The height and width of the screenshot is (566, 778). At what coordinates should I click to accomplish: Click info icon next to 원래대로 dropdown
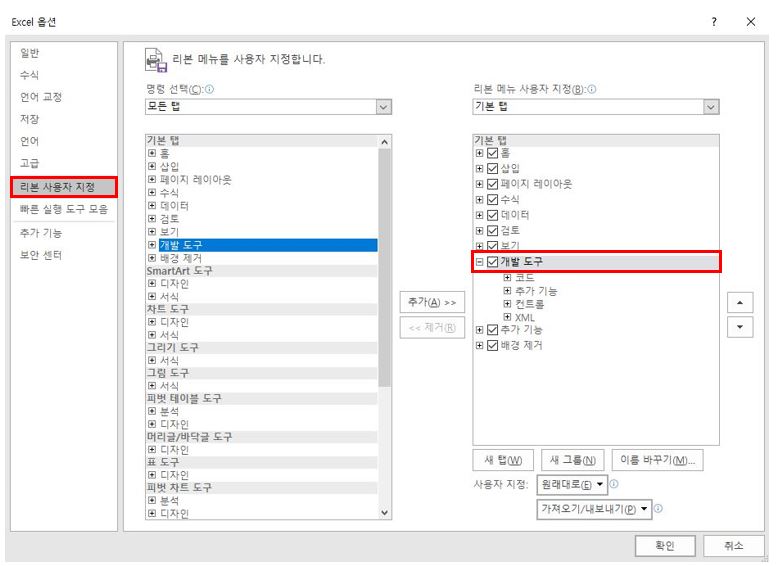614,484
